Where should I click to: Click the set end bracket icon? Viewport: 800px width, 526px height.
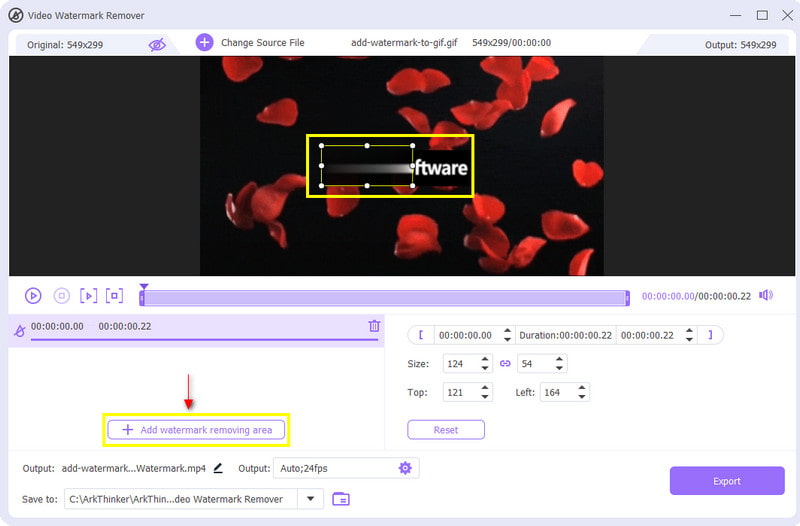coord(710,335)
